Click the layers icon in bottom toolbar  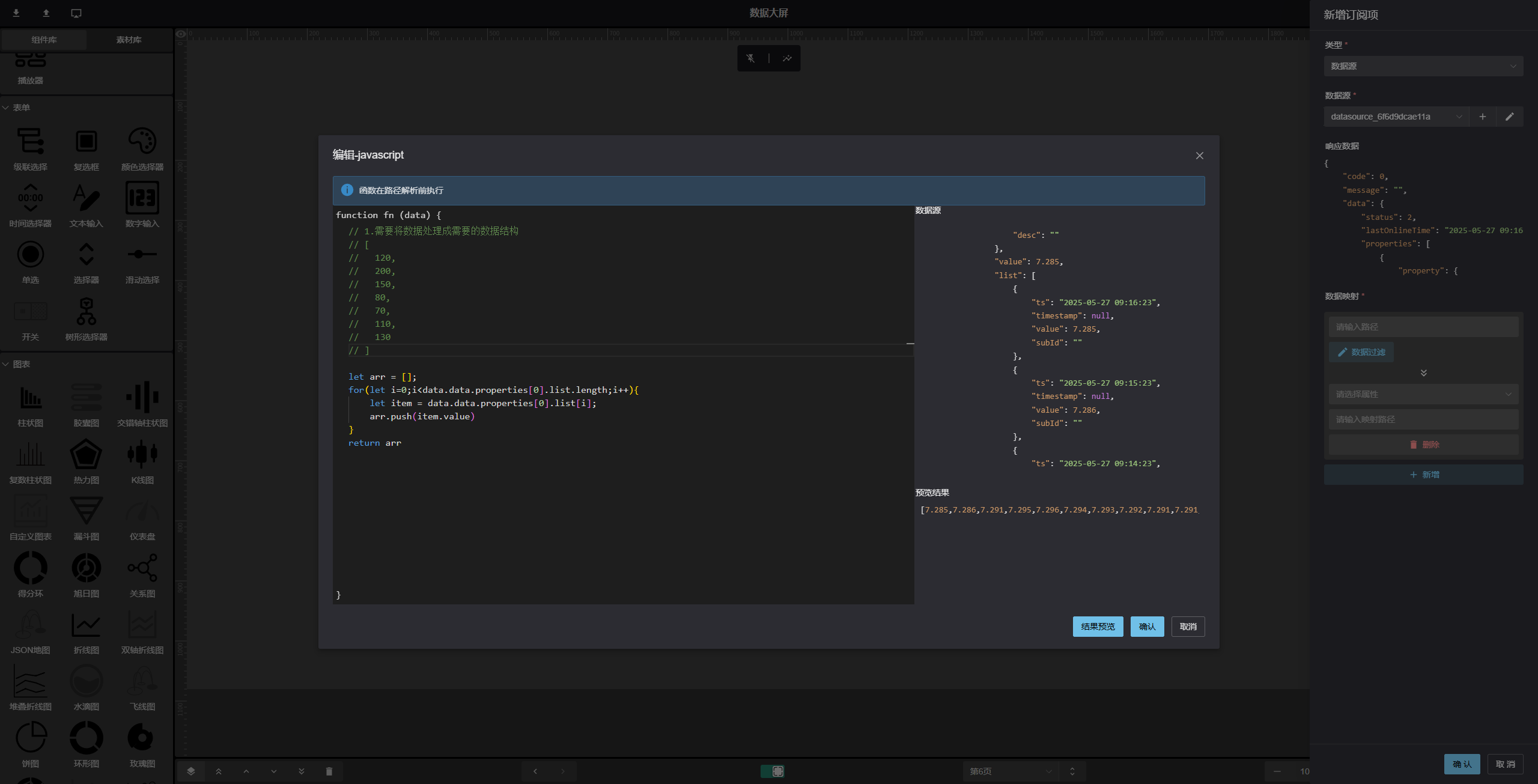pyautogui.click(x=191, y=771)
